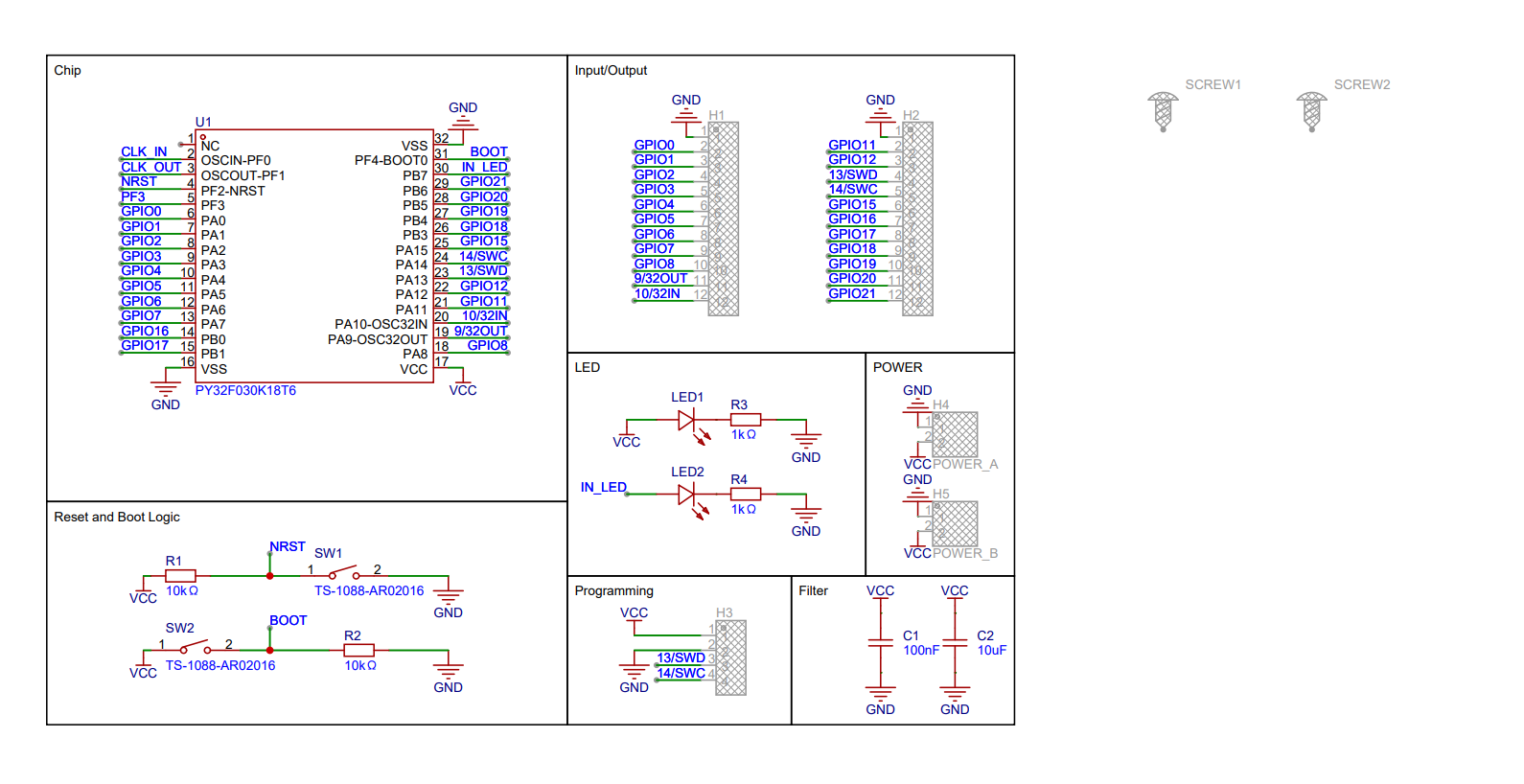Screen dimensions: 1524x784
Task: Click the 14/SWC label on header H3
Action: (x=681, y=673)
